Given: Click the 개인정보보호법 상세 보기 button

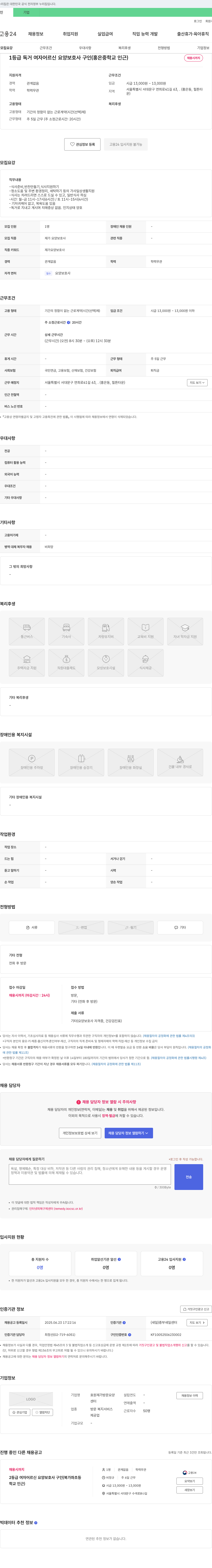Looking at the screenshot, I should tap(80, 1133).
